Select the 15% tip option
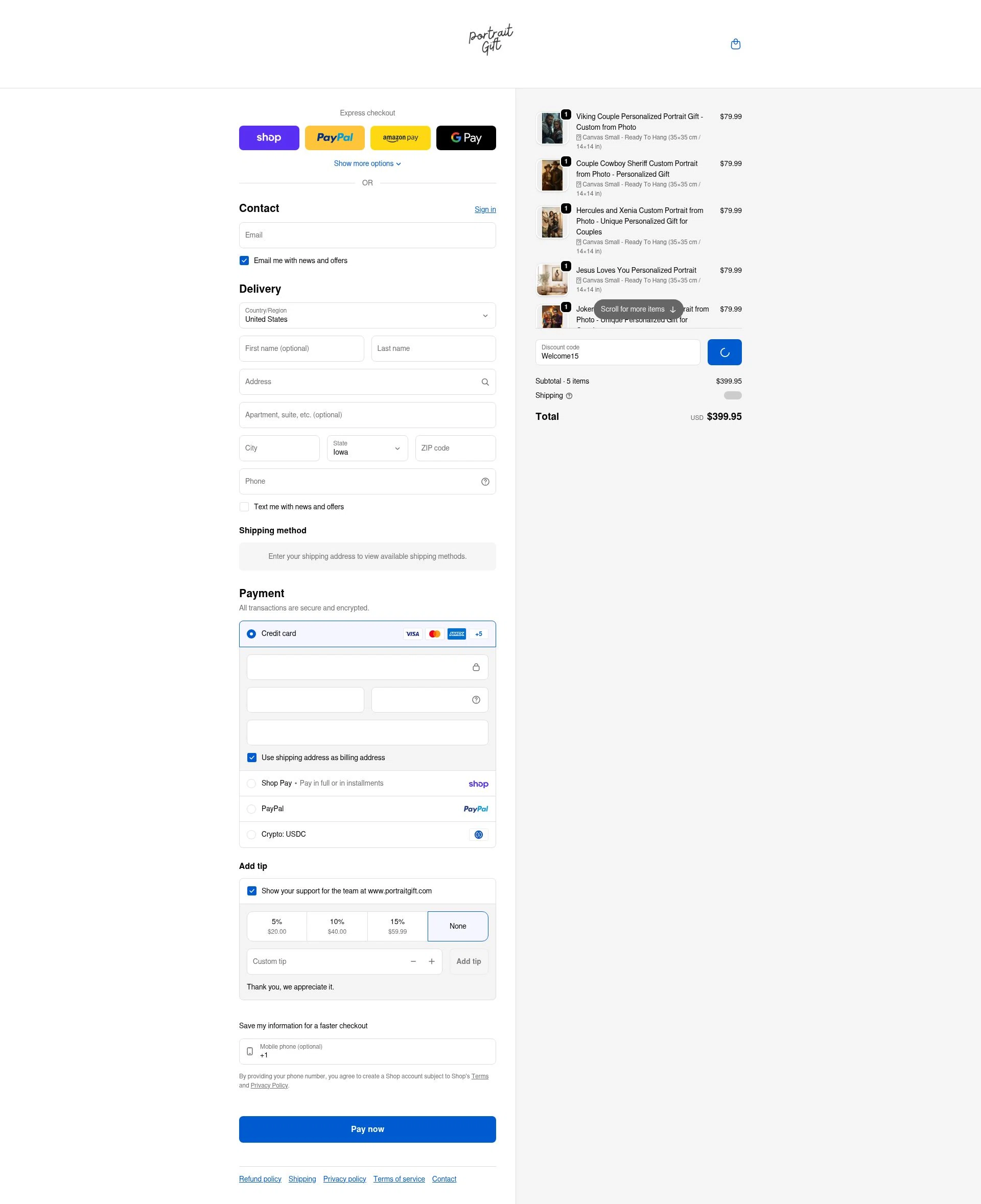The width and height of the screenshot is (981, 1204). [398, 926]
